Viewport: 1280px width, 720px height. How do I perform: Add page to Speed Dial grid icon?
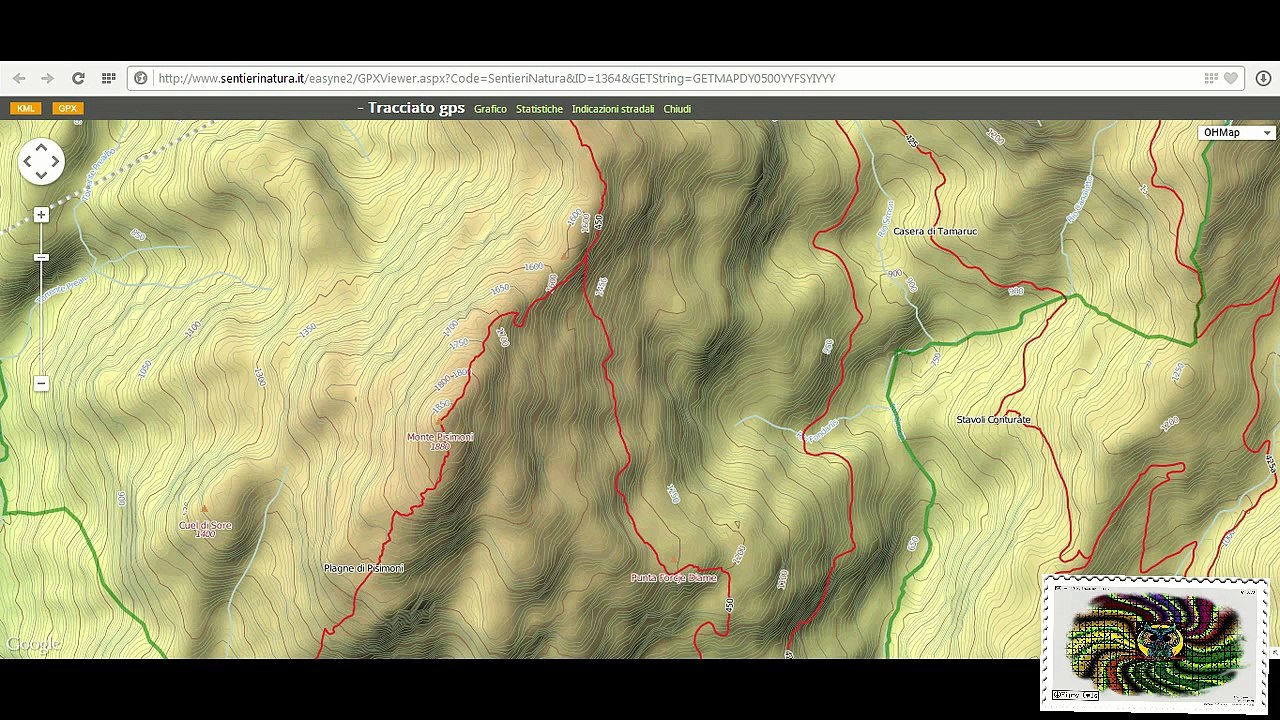(x=1211, y=78)
